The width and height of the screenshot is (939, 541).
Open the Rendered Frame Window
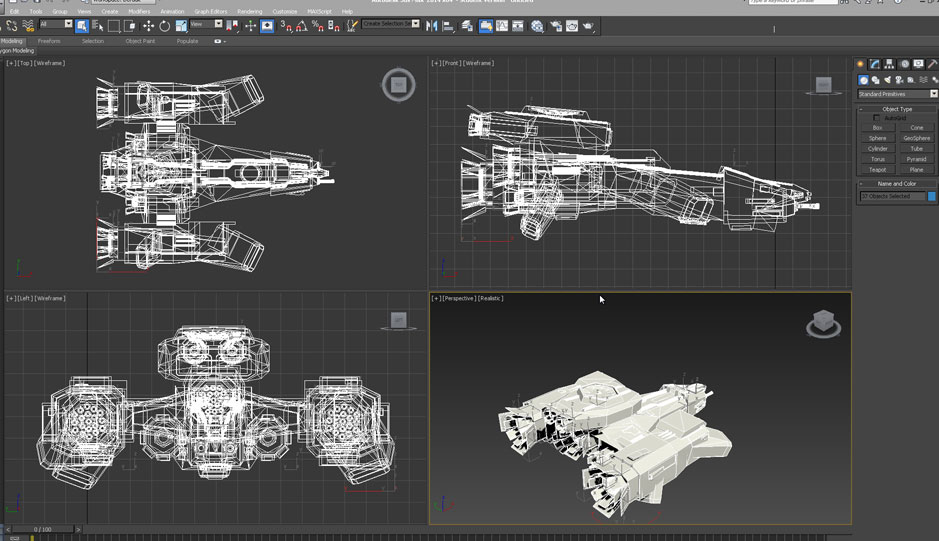pos(572,26)
